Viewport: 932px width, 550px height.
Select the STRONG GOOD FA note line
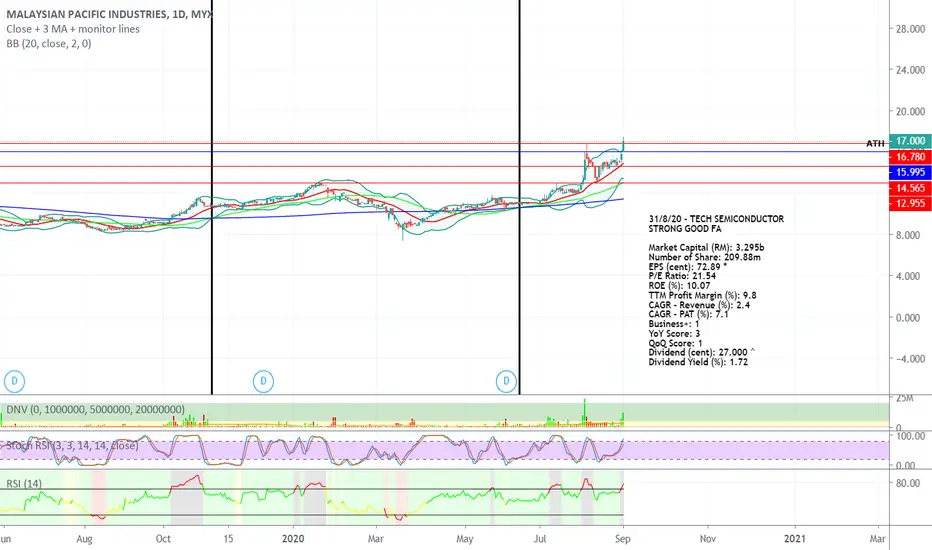click(685, 228)
